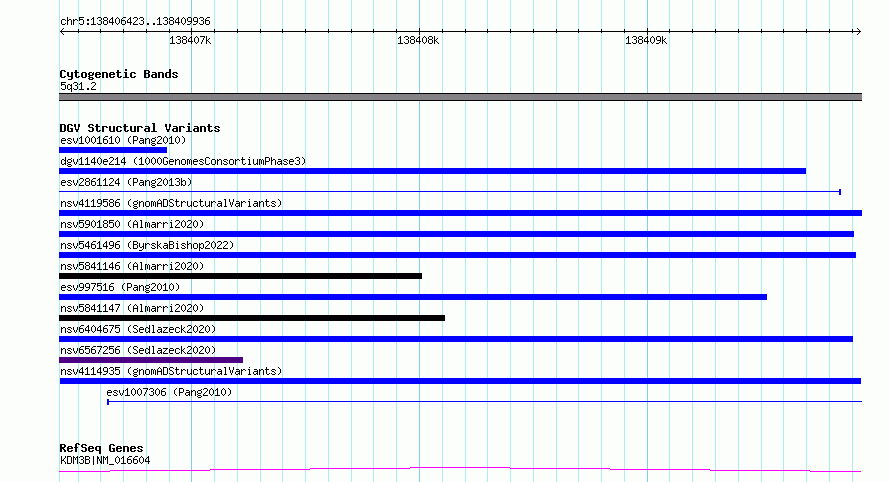Open esv2861124 (Pang2013b) variant label
The width and height of the screenshot is (890, 482).
click(126, 182)
